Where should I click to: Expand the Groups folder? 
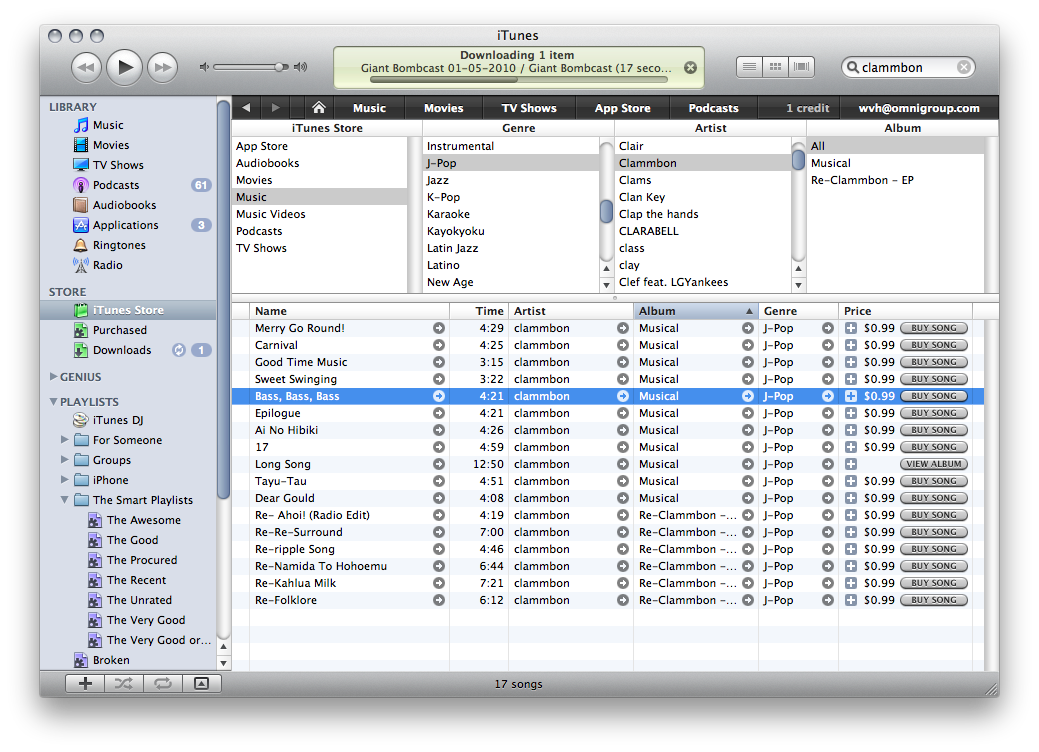64,459
